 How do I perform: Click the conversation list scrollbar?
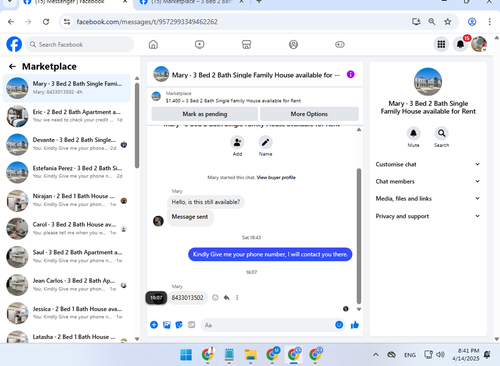pos(137,125)
